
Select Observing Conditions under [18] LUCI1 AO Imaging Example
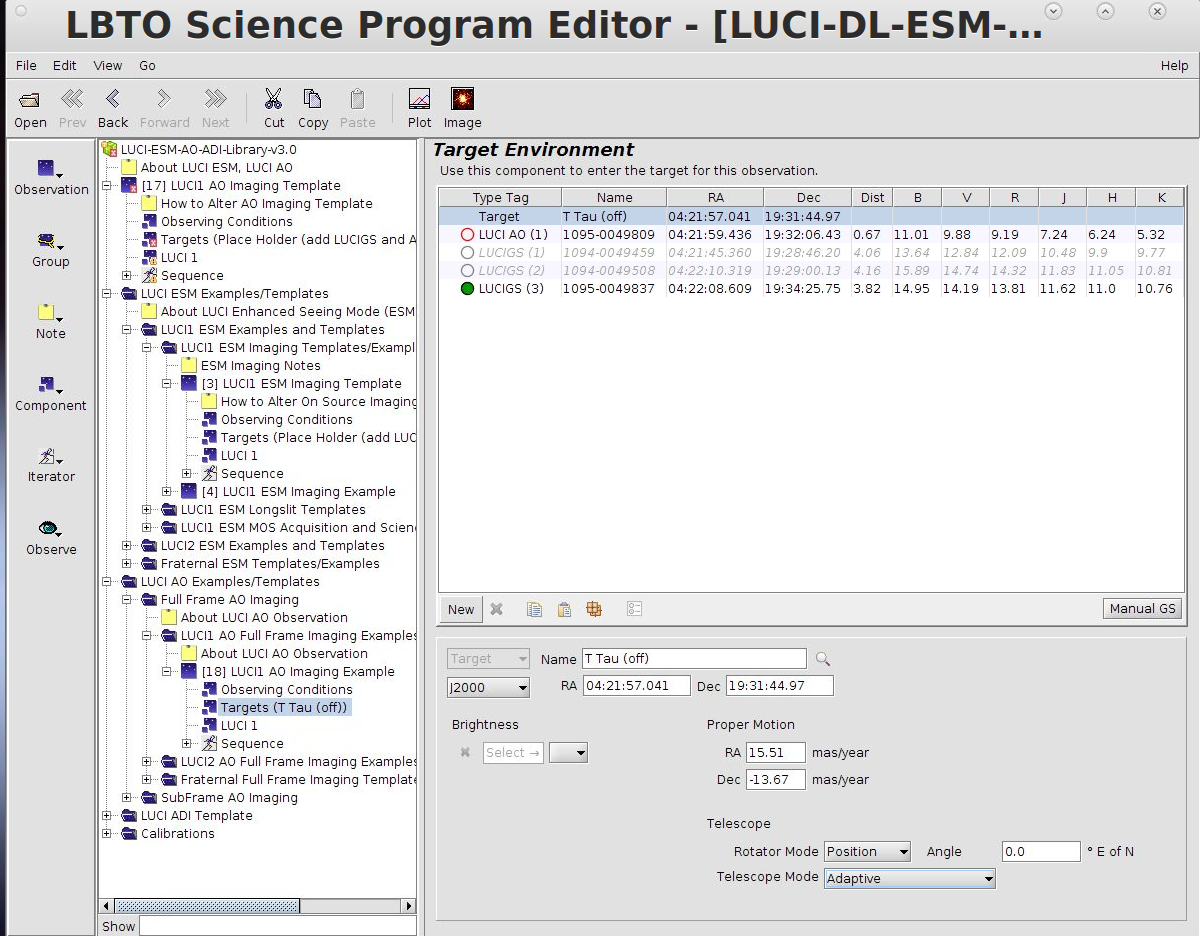pos(286,690)
